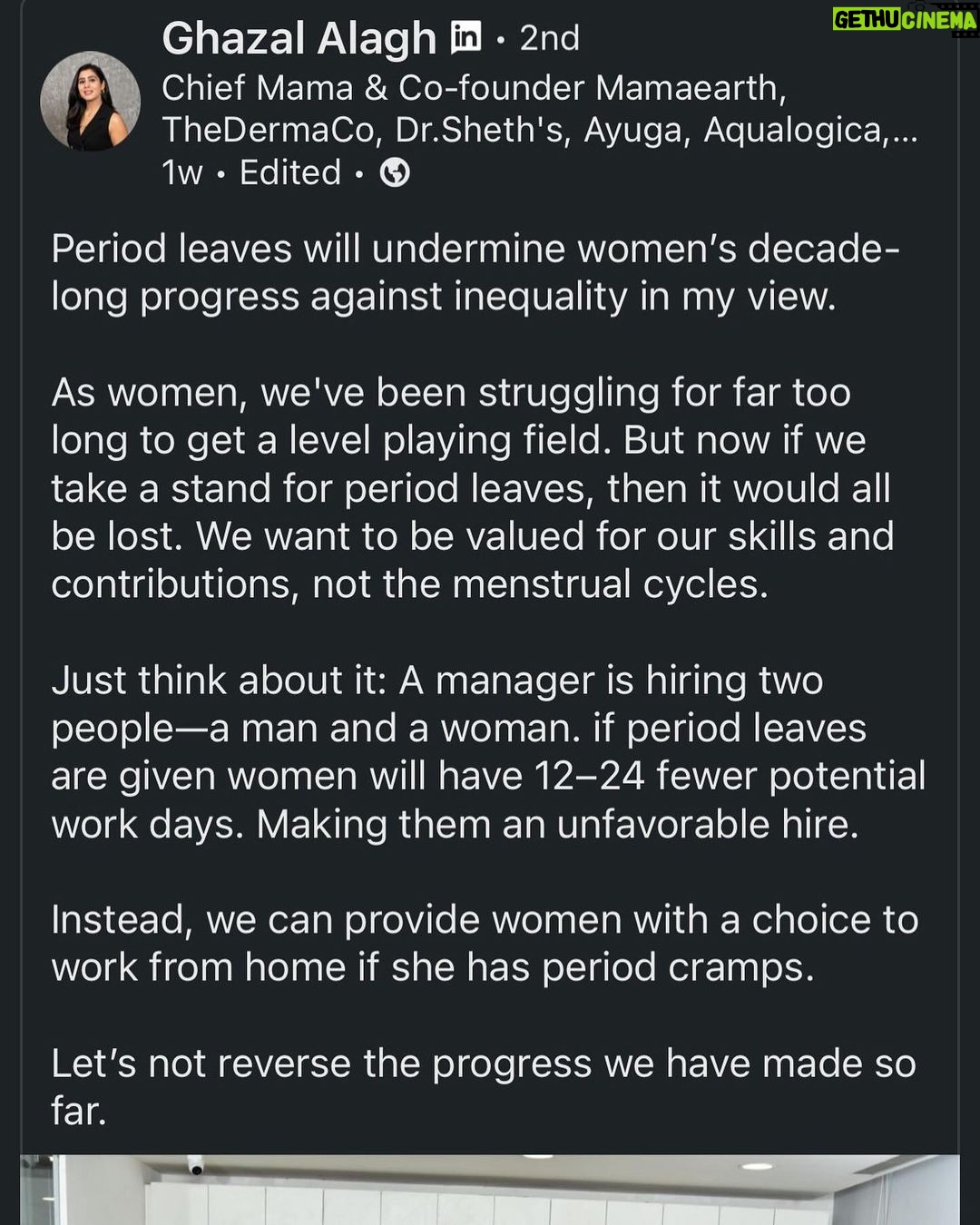
Task: Click the Edited label under headline
Action: (x=290, y=172)
